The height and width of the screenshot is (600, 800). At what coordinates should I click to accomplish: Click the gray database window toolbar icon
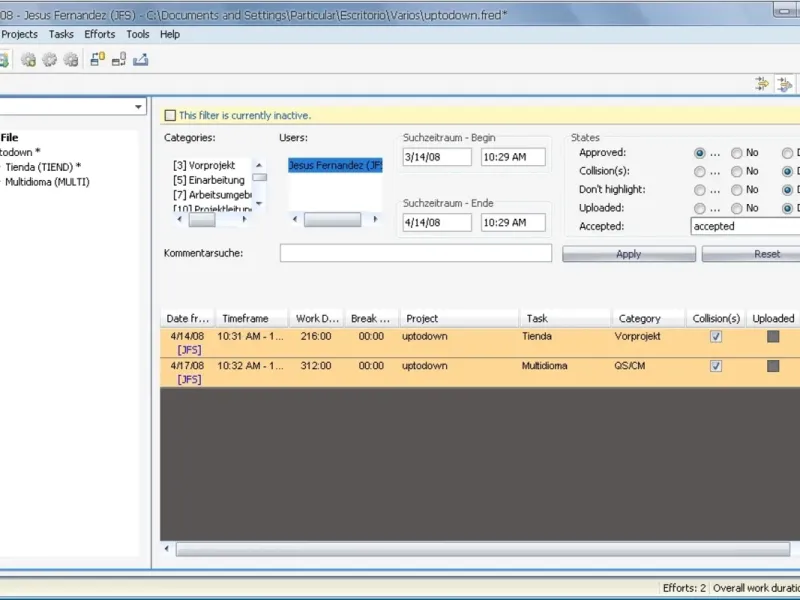119,60
